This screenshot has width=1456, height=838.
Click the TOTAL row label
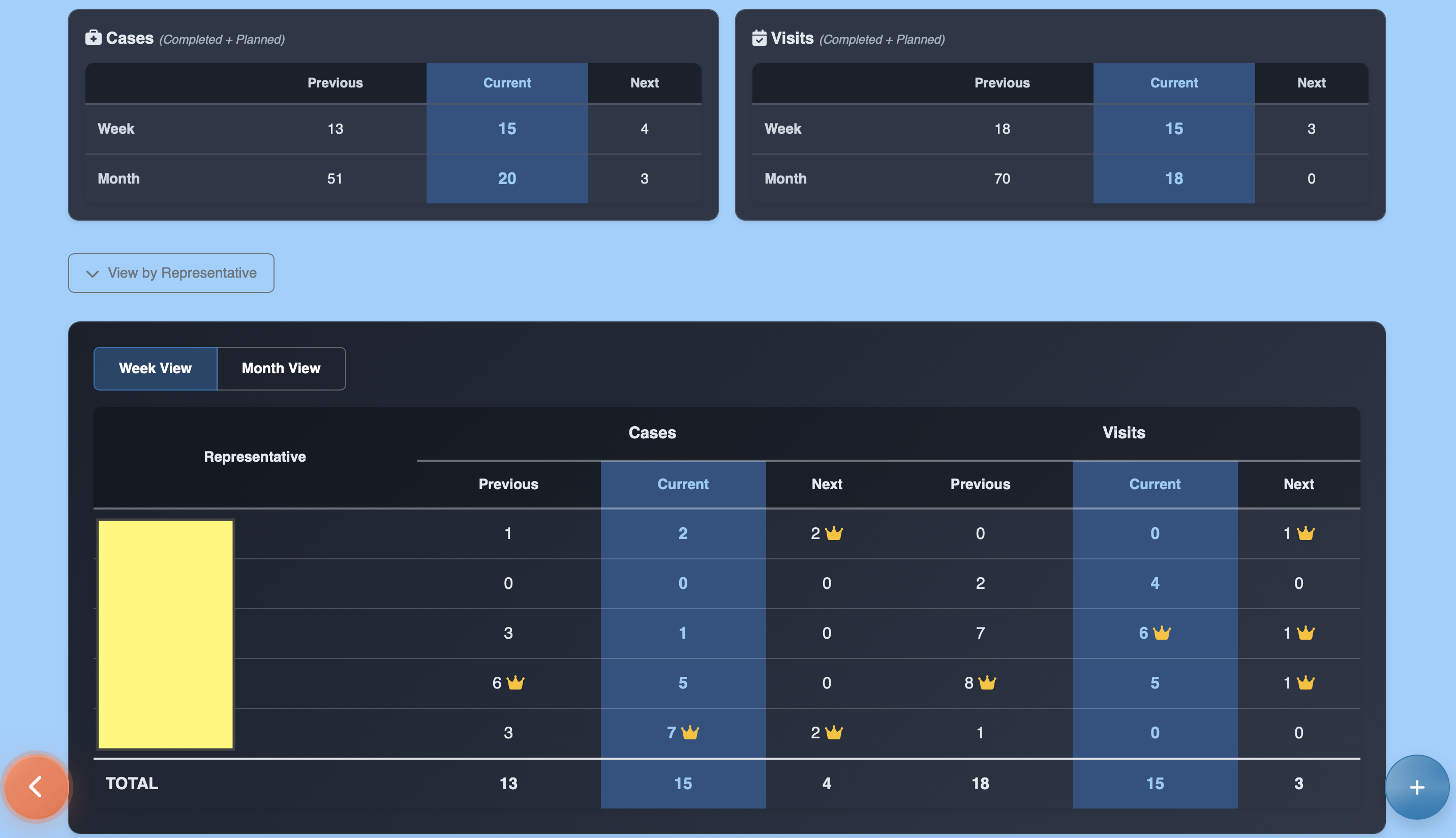coord(132,783)
